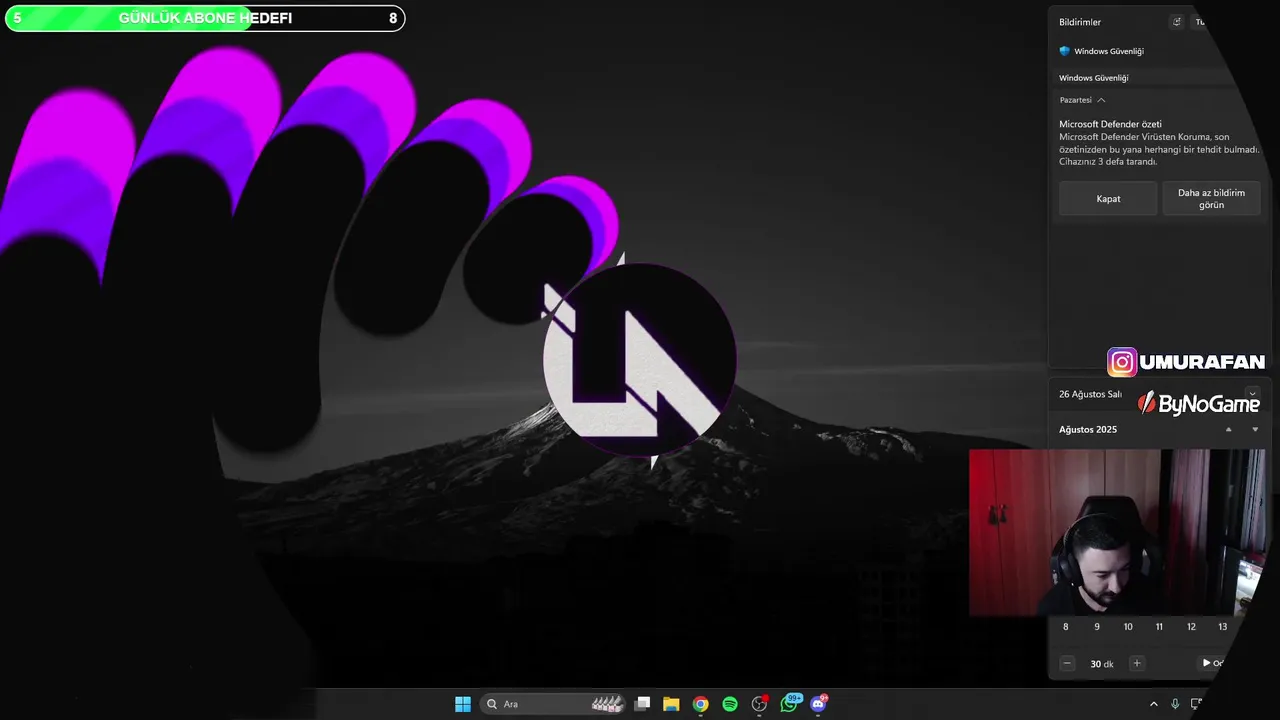Select day 9 in the calendar
This screenshot has width=1280, height=720.
coord(1097,627)
